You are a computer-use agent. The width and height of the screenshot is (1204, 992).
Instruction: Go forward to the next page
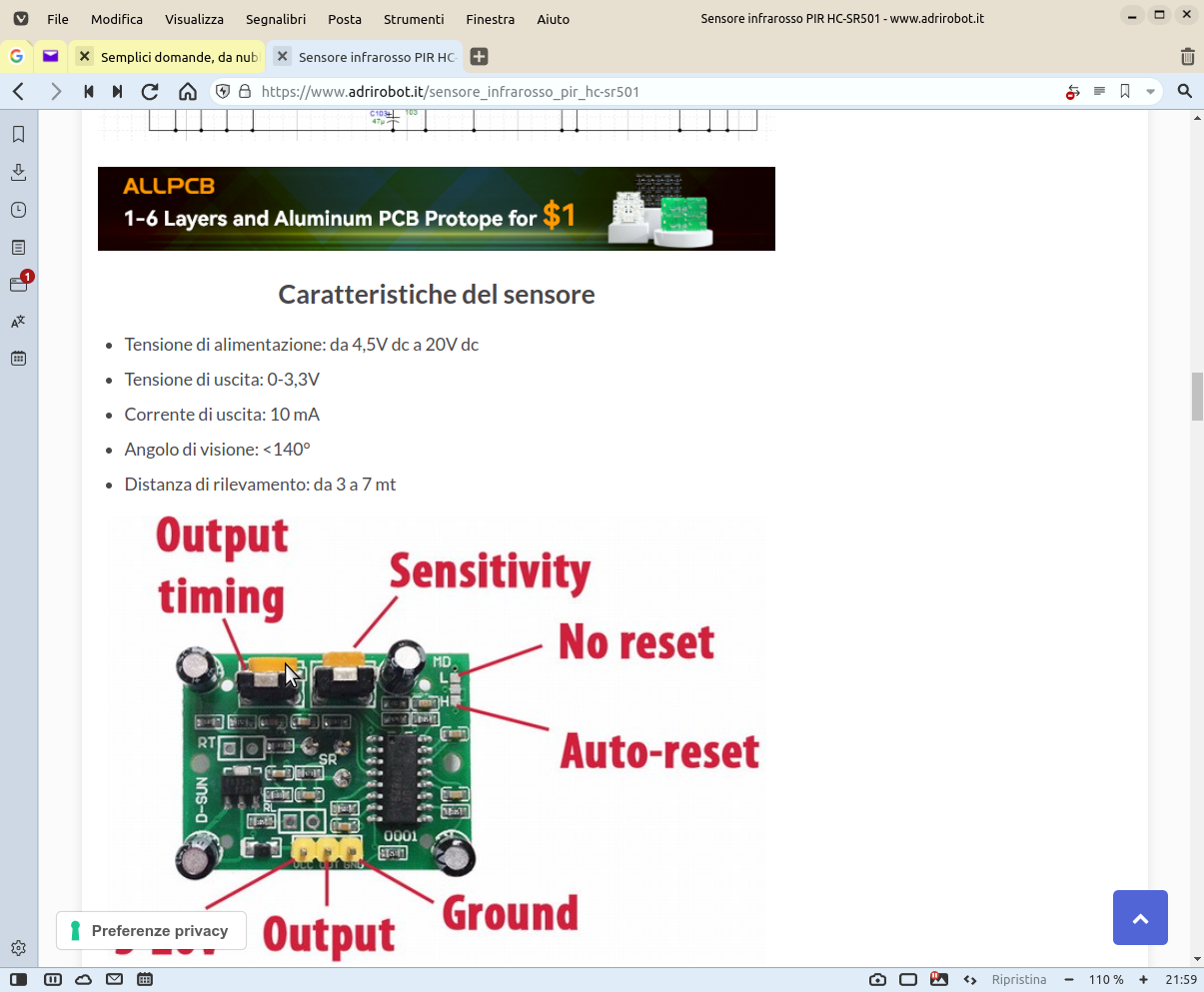point(56,92)
